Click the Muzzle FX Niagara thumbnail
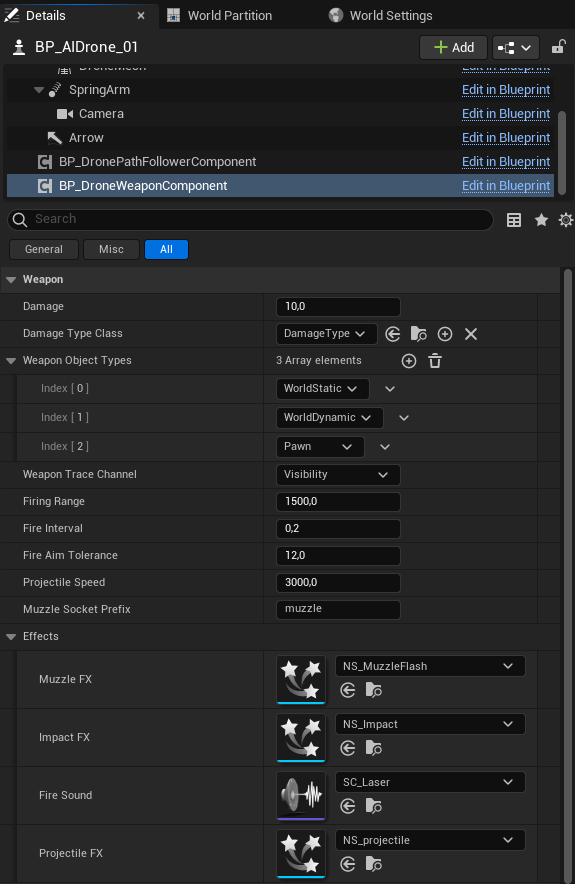575x884 pixels. [301, 679]
